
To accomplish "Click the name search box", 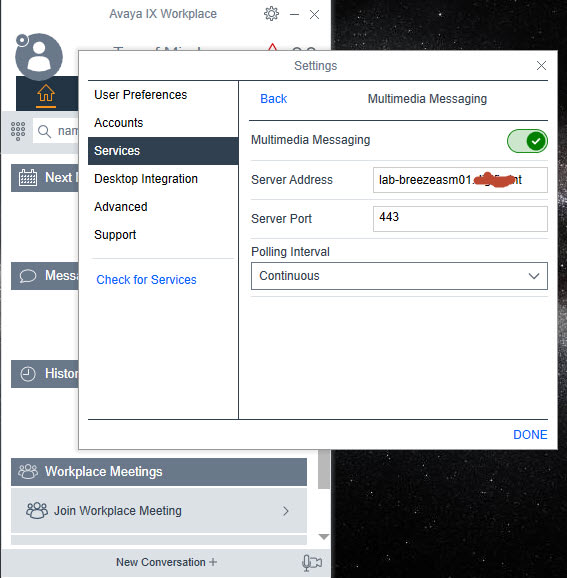I will click(x=56, y=131).
